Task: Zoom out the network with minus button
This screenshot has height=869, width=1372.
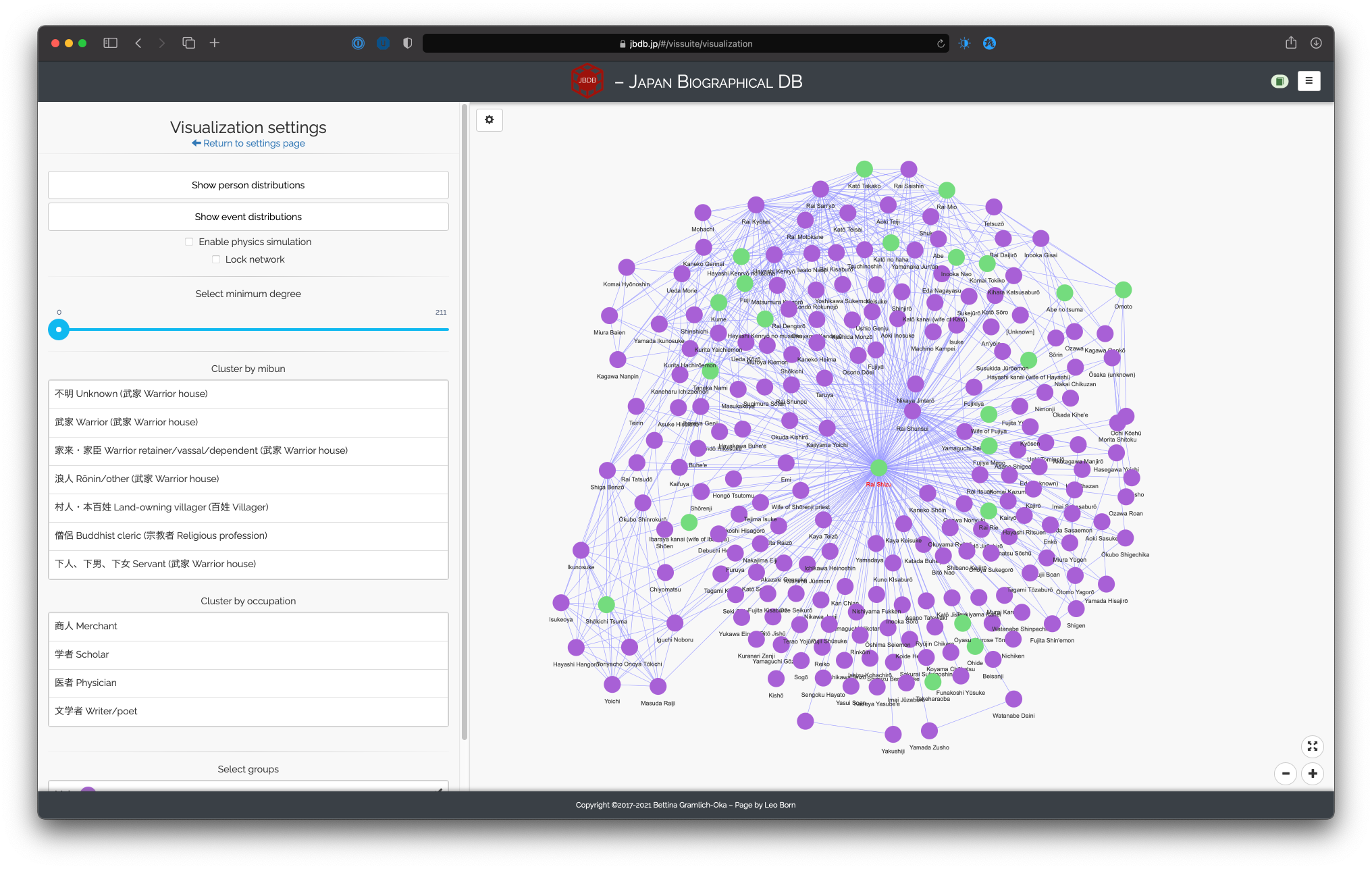Action: [x=1286, y=773]
